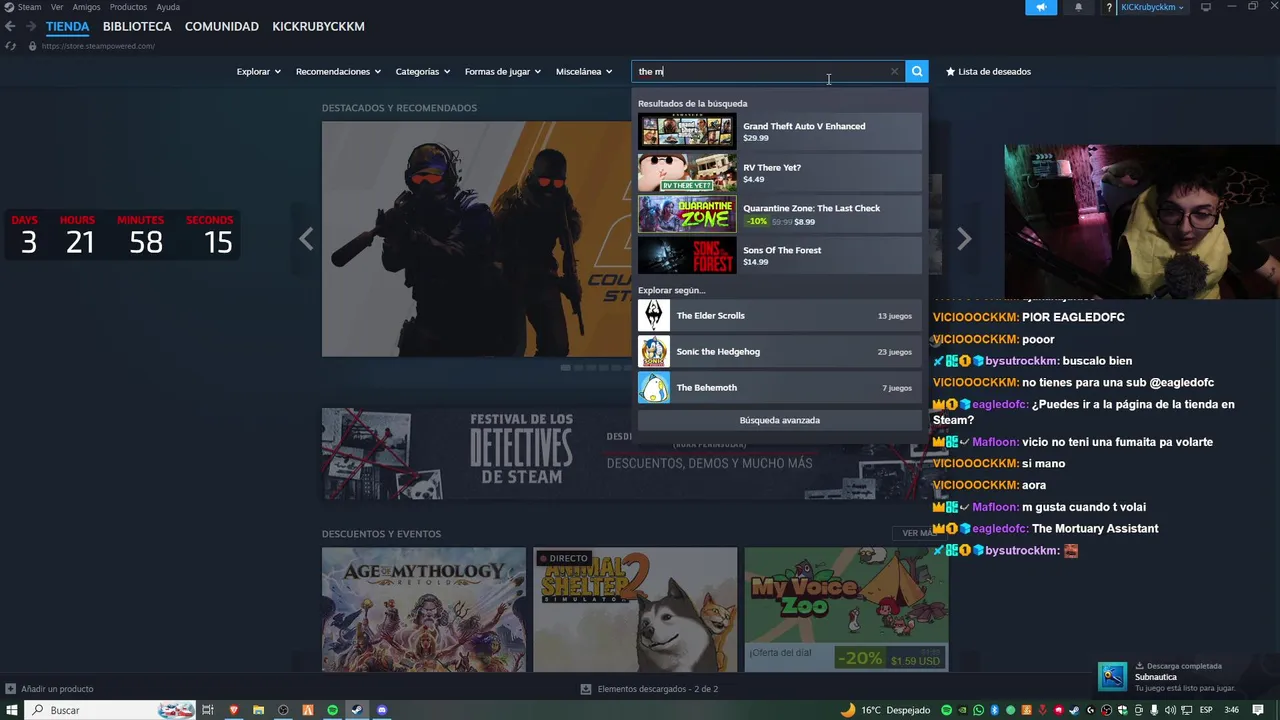This screenshot has height=720, width=1280.
Task: Open featured Counter-Strike banner image
Action: pos(476,239)
